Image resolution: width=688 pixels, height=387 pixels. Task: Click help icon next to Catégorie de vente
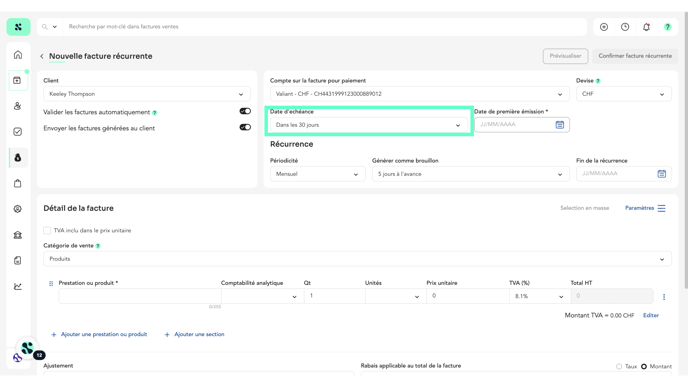click(98, 246)
